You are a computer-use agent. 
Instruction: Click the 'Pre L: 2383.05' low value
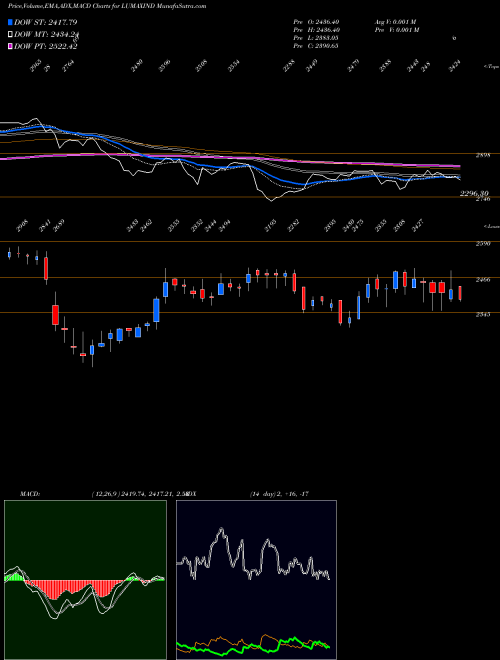click(316, 38)
